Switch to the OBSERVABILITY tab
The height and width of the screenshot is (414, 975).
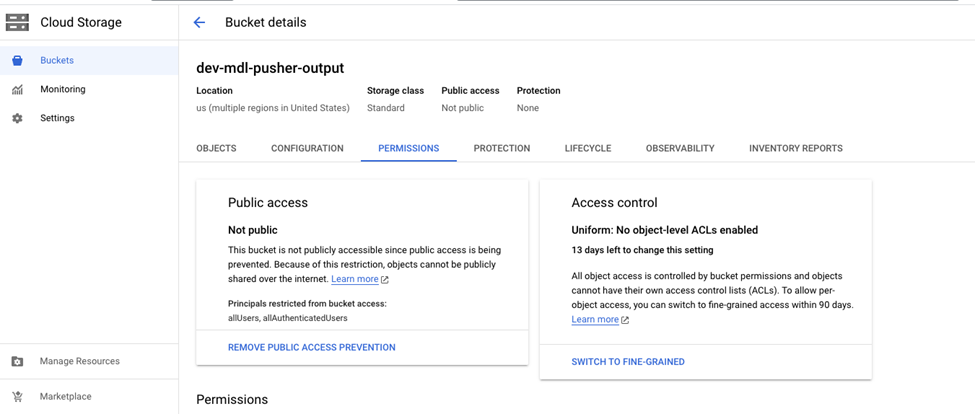coord(680,149)
